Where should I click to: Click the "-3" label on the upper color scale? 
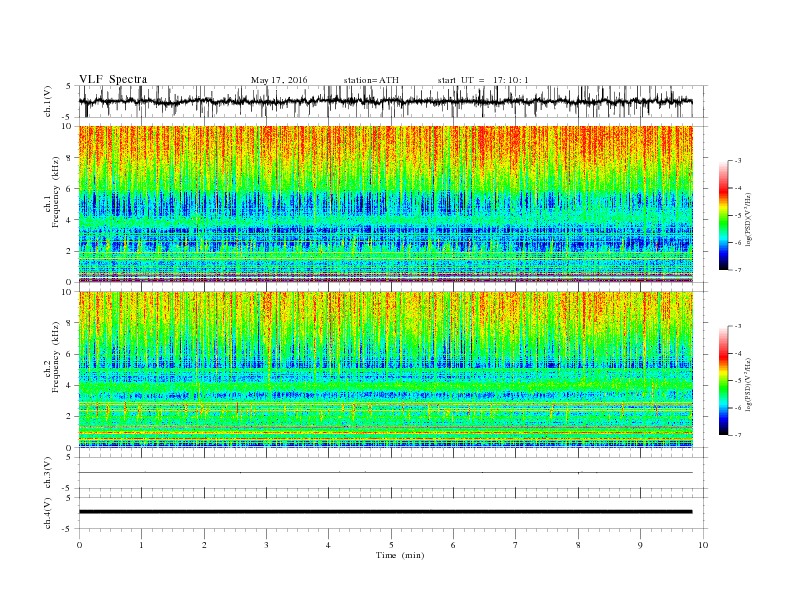point(738,161)
